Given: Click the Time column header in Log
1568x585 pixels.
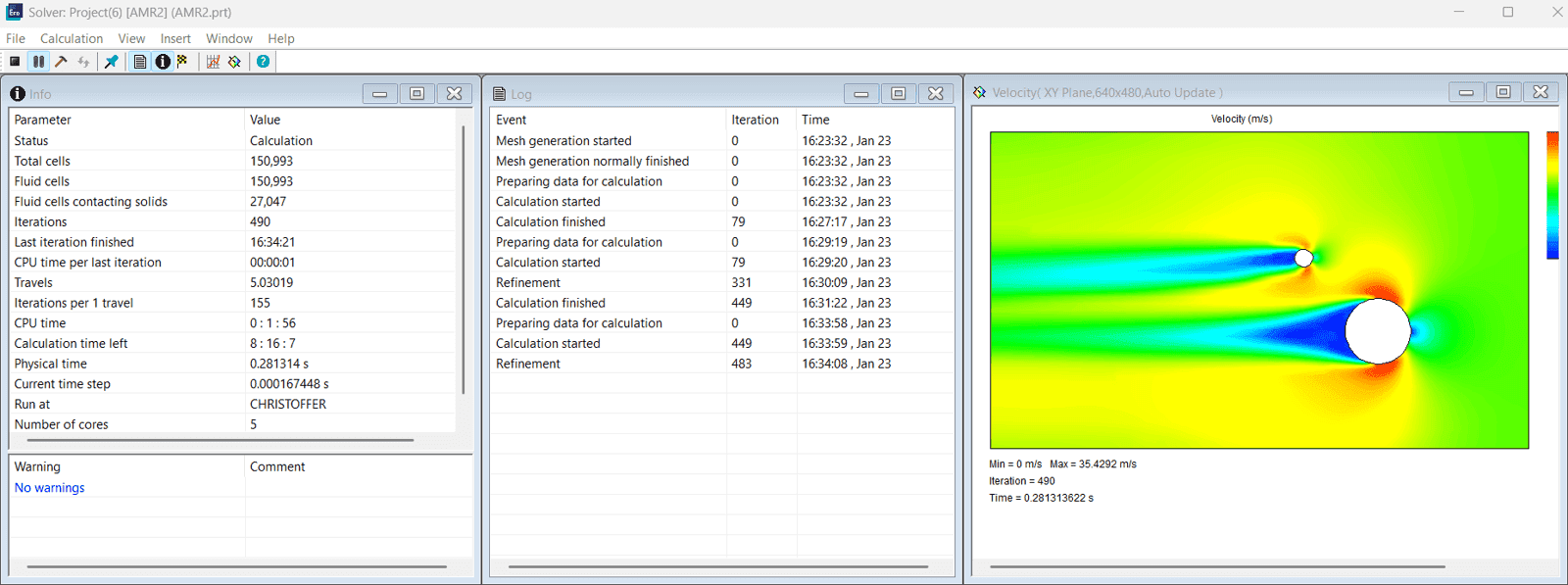Looking at the screenshot, I should (875, 120).
